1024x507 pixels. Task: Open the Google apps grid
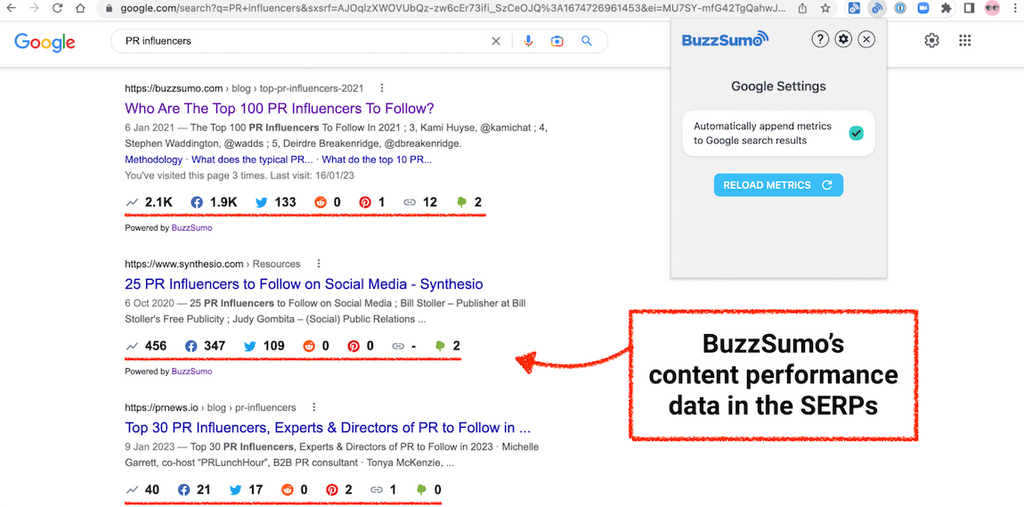(965, 41)
